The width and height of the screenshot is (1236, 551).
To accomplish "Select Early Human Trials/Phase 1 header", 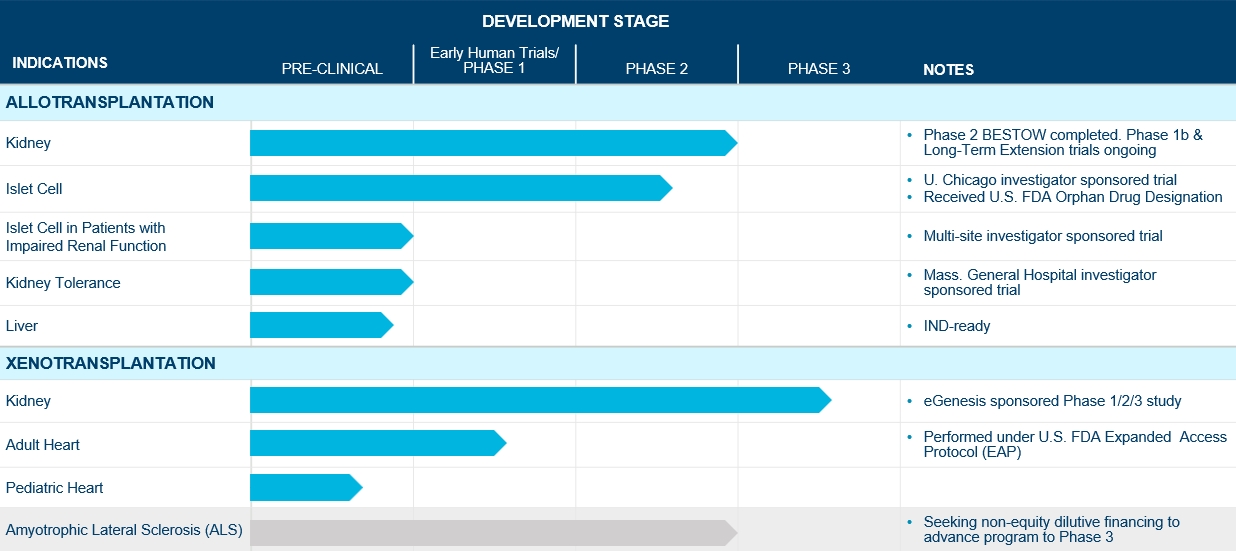I will pos(495,60).
